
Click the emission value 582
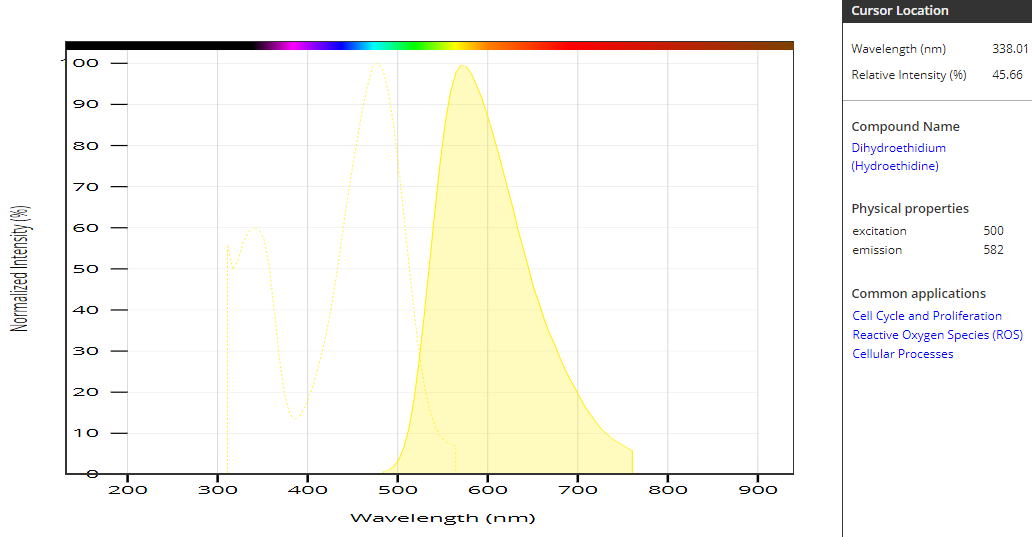point(993,250)
